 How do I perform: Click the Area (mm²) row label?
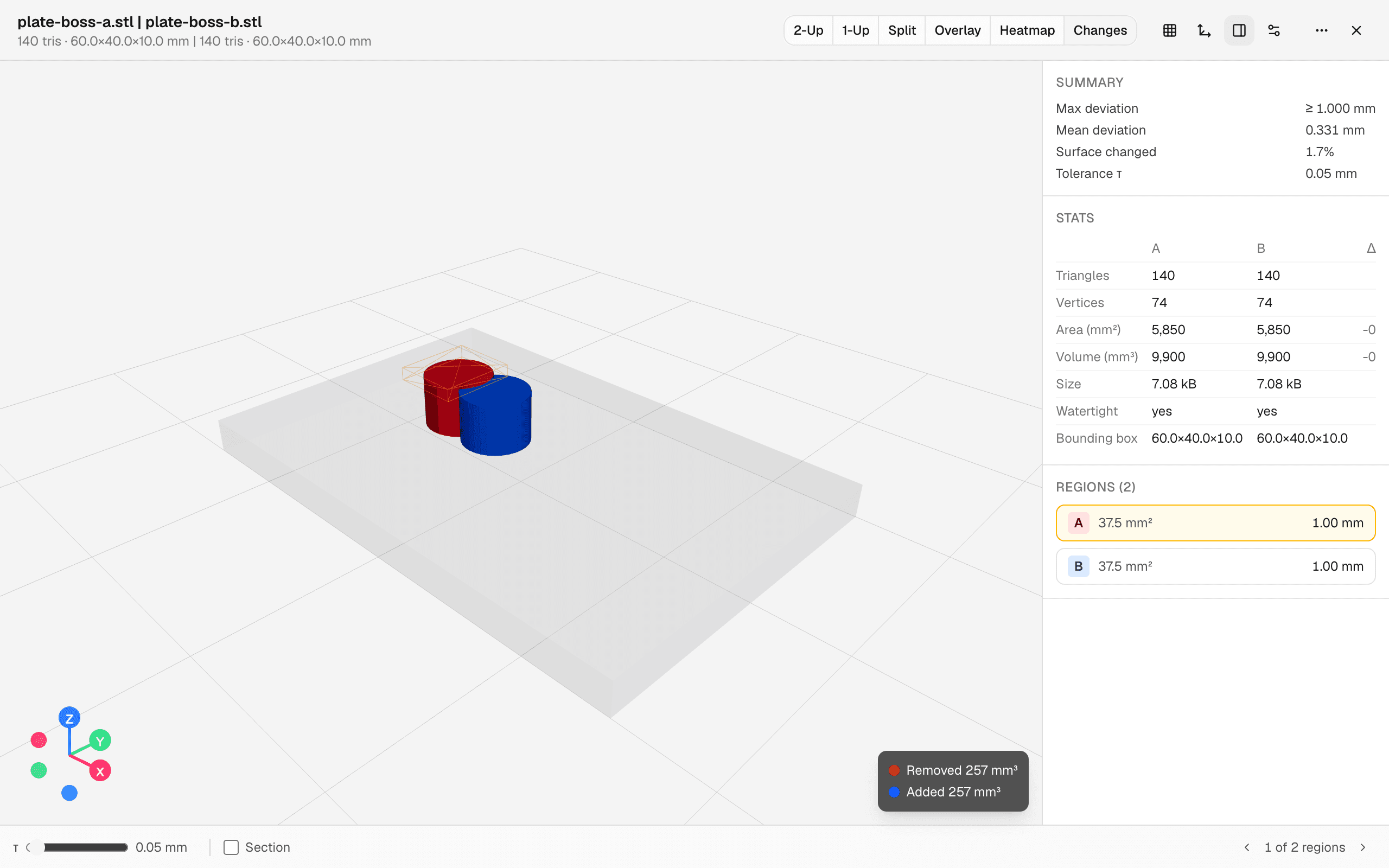pos(1088,330)
